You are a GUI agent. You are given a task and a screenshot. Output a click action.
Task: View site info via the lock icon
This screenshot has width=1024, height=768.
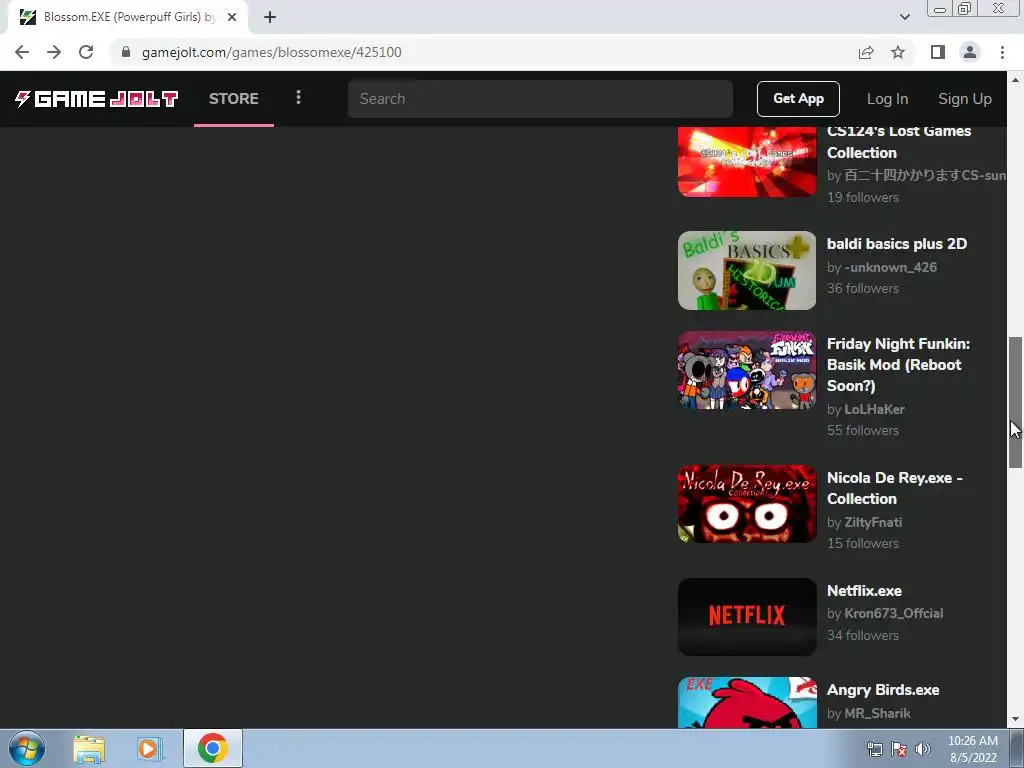[x=125, y=52]
